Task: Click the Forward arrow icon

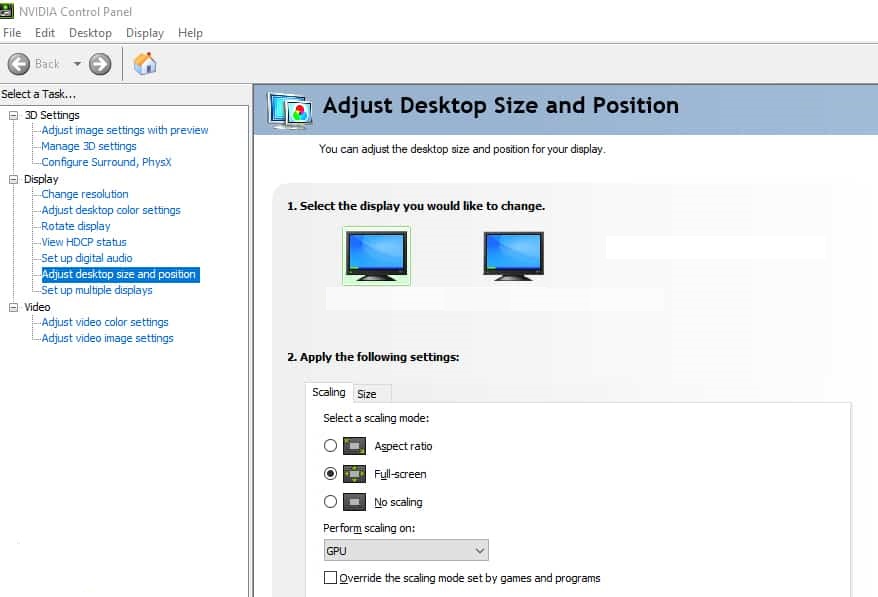Action: (100, 64)
